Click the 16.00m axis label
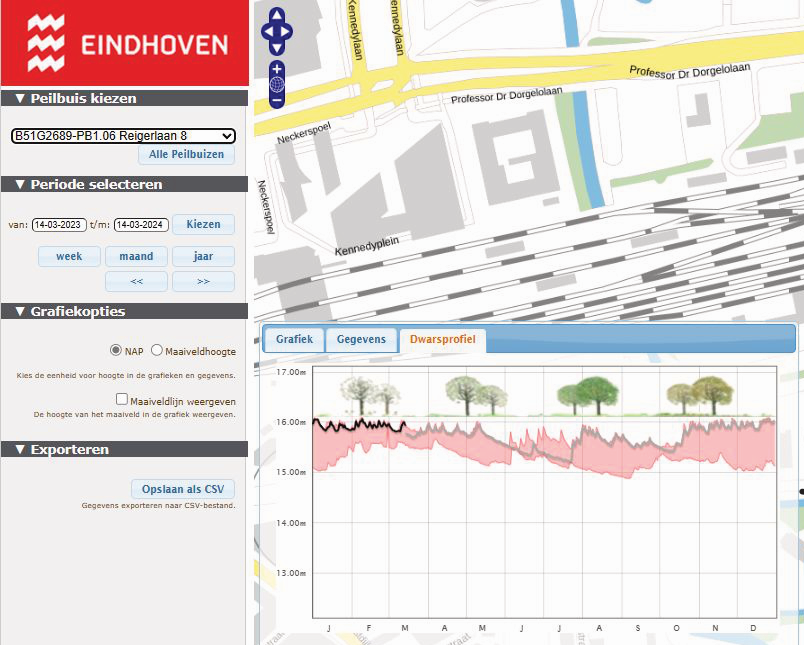The height and width of the screenshot is (645, 804). click(291, 422)
